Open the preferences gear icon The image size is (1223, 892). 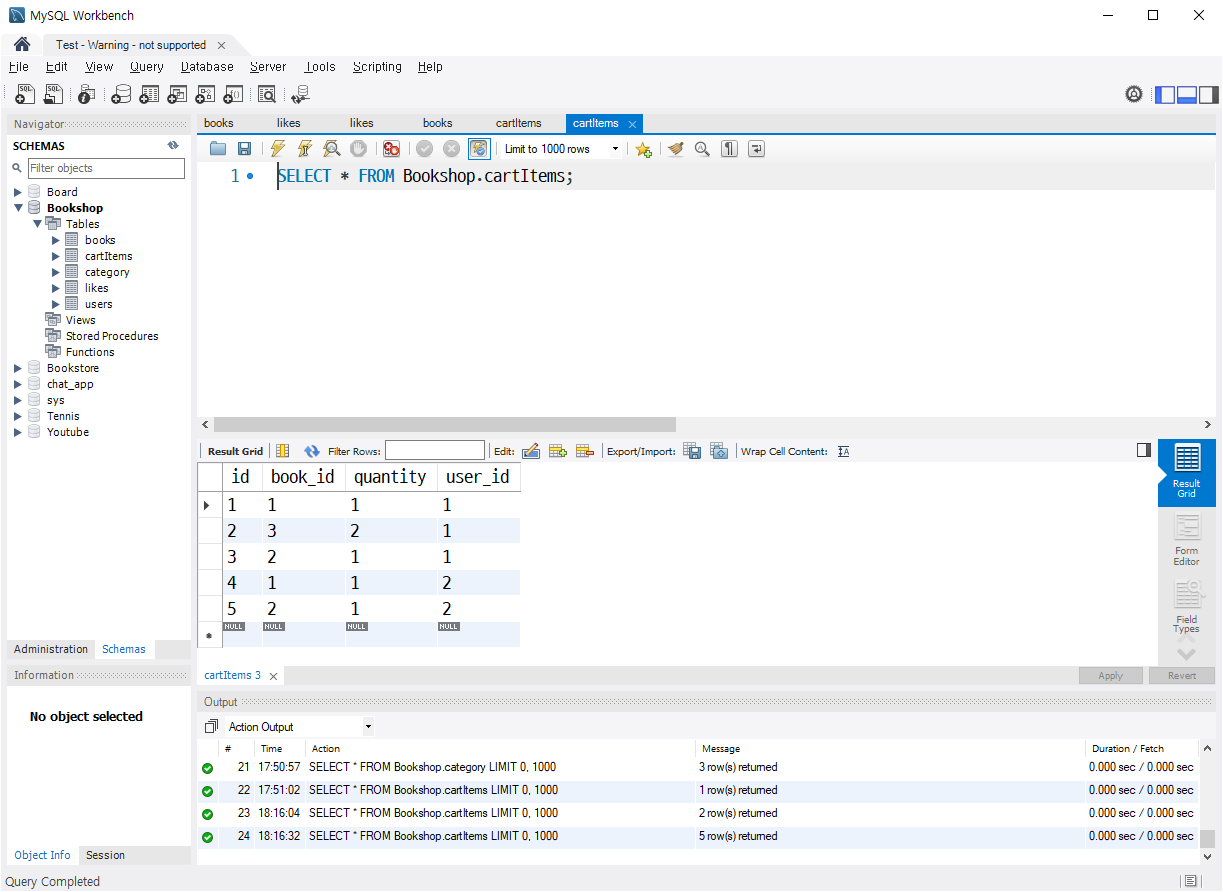click(1134, 94)
